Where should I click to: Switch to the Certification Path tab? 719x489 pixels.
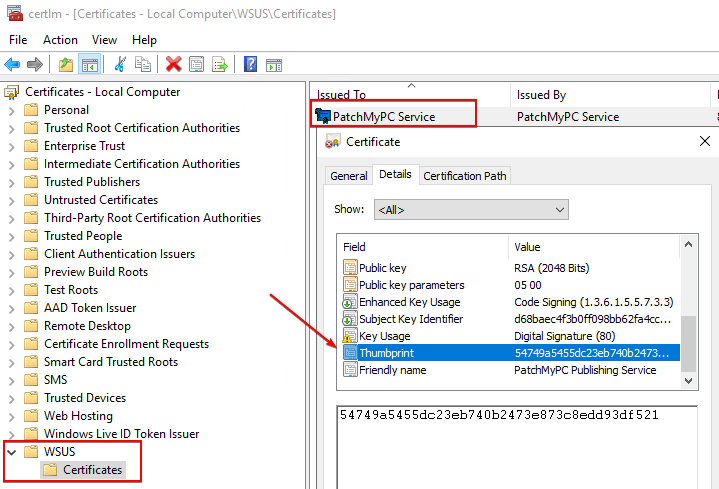click(465, 176)
